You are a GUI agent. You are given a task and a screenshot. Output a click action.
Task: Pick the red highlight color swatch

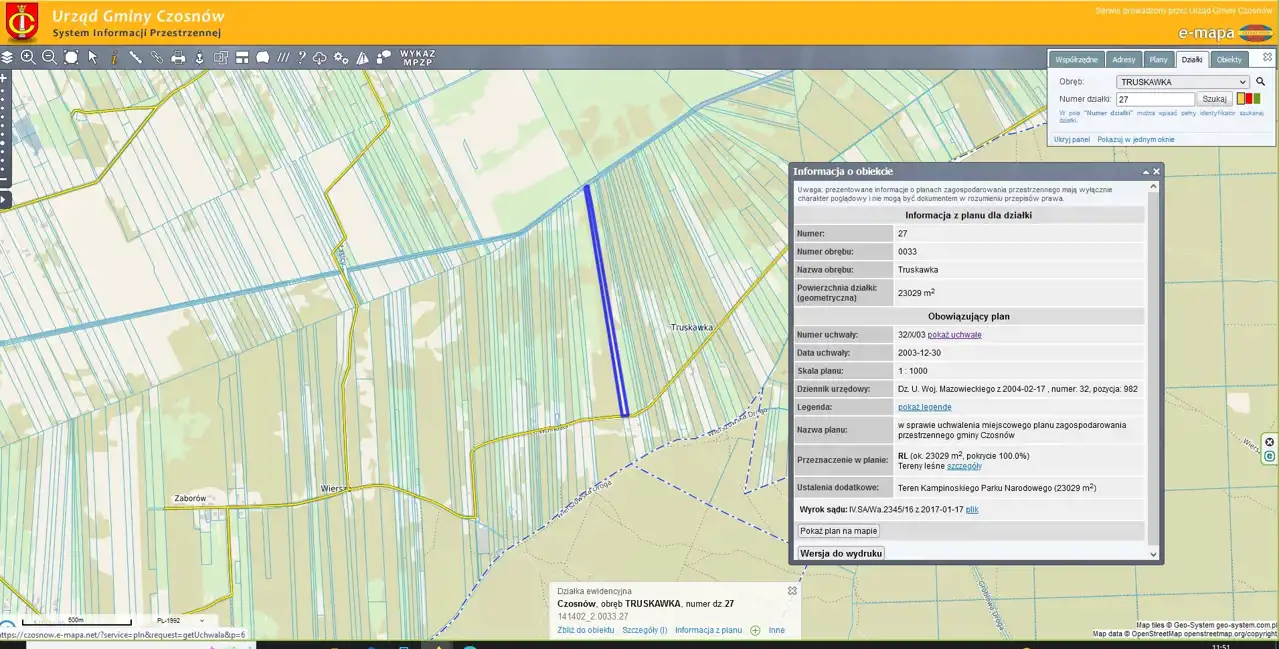(1249, 99)
